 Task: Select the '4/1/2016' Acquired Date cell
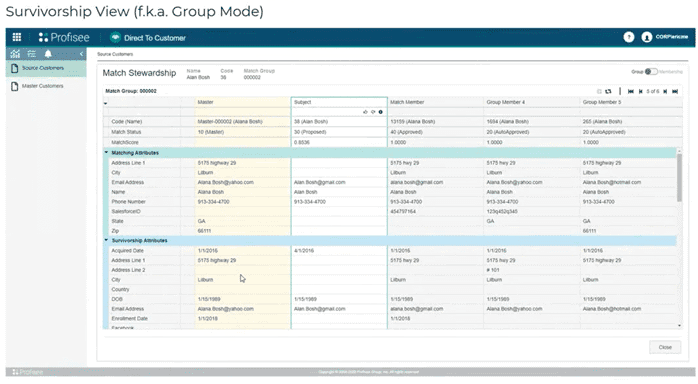(x=339, y=251)
